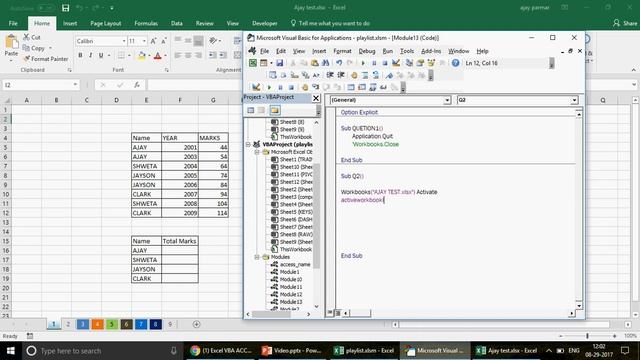Open the Locals Window icon in the Debug toolbar
The image size is (640, 360).
coord(351,87)
